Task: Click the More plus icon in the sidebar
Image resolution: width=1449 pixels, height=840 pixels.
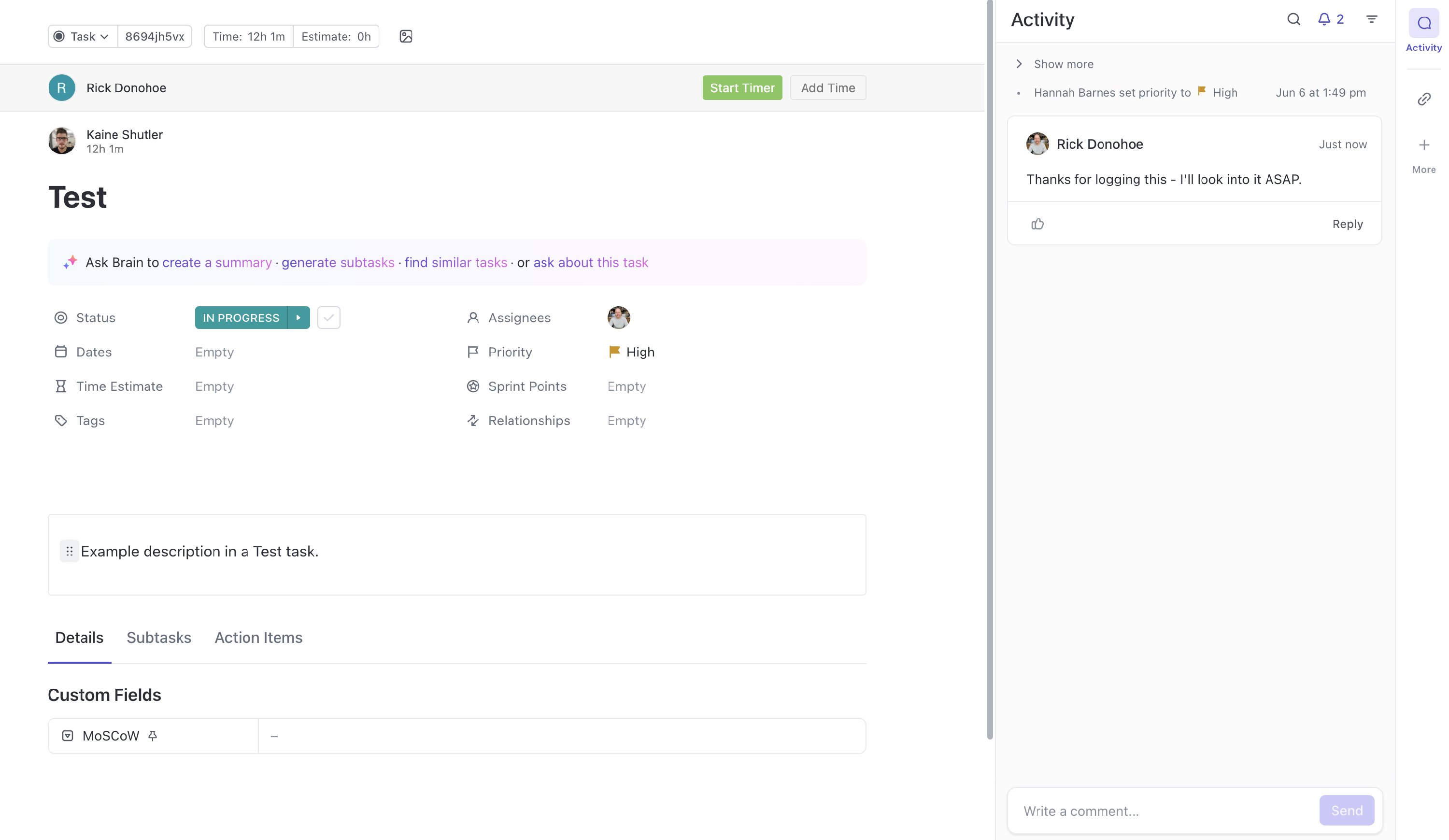Action: point(1424,145)
